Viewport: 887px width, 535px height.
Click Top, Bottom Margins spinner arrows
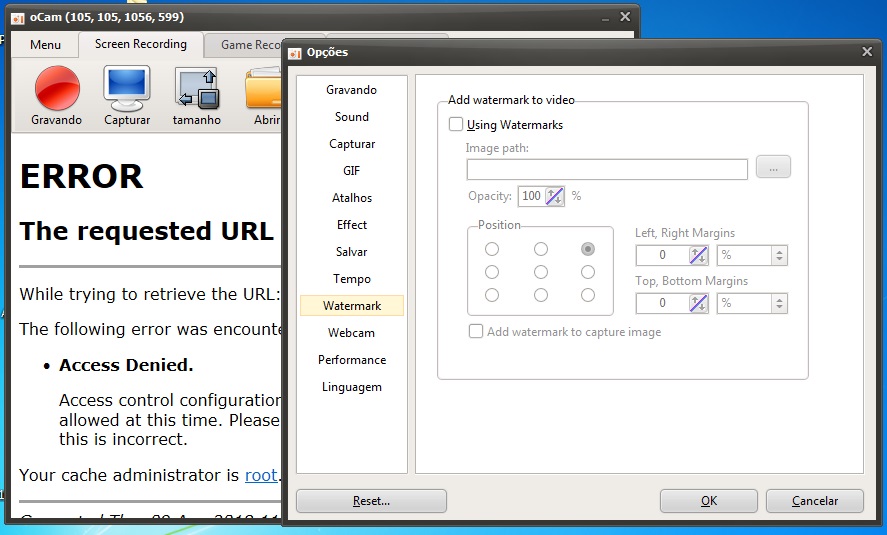pos(699,303)
